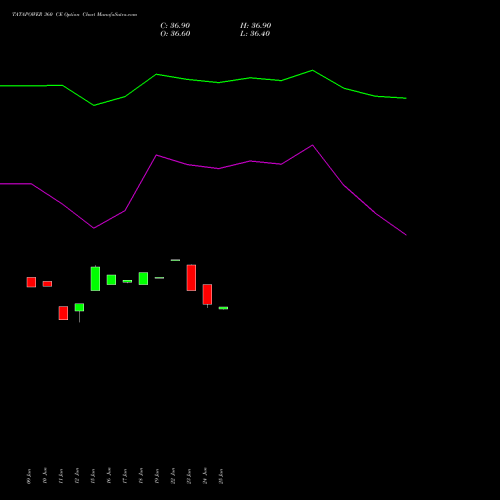Image resolution: width=500 pixels, height=500 pixels.
Task: Click the date label starting with 16
Action: point(109,476)
